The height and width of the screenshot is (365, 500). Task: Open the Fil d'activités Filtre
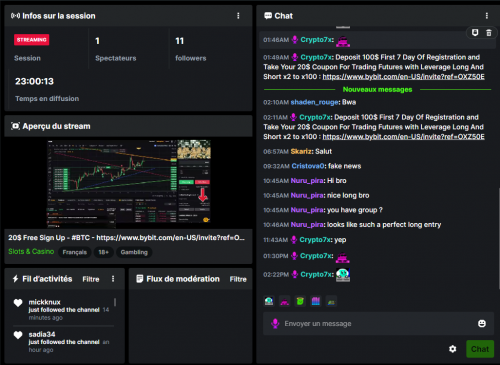(x=91, y=279)
